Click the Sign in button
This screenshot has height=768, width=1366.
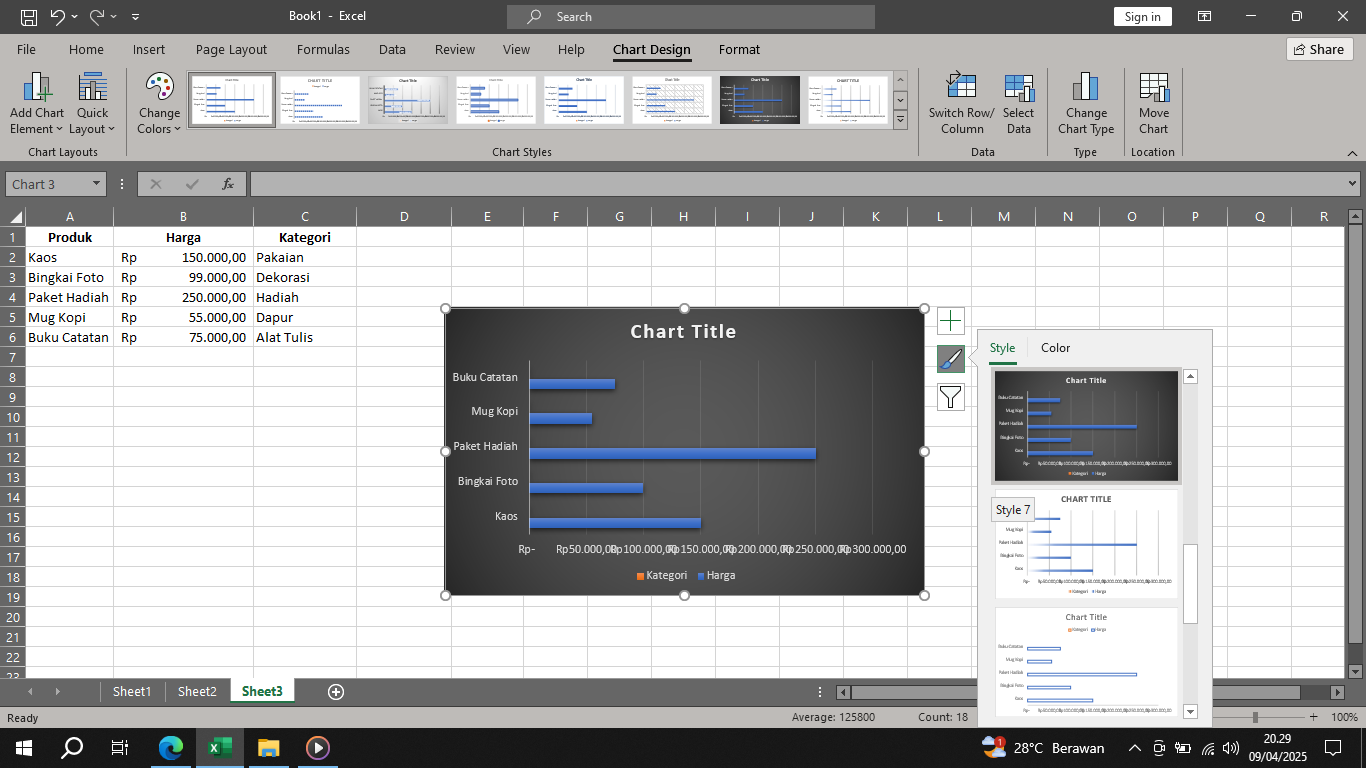click(1142, 16)
